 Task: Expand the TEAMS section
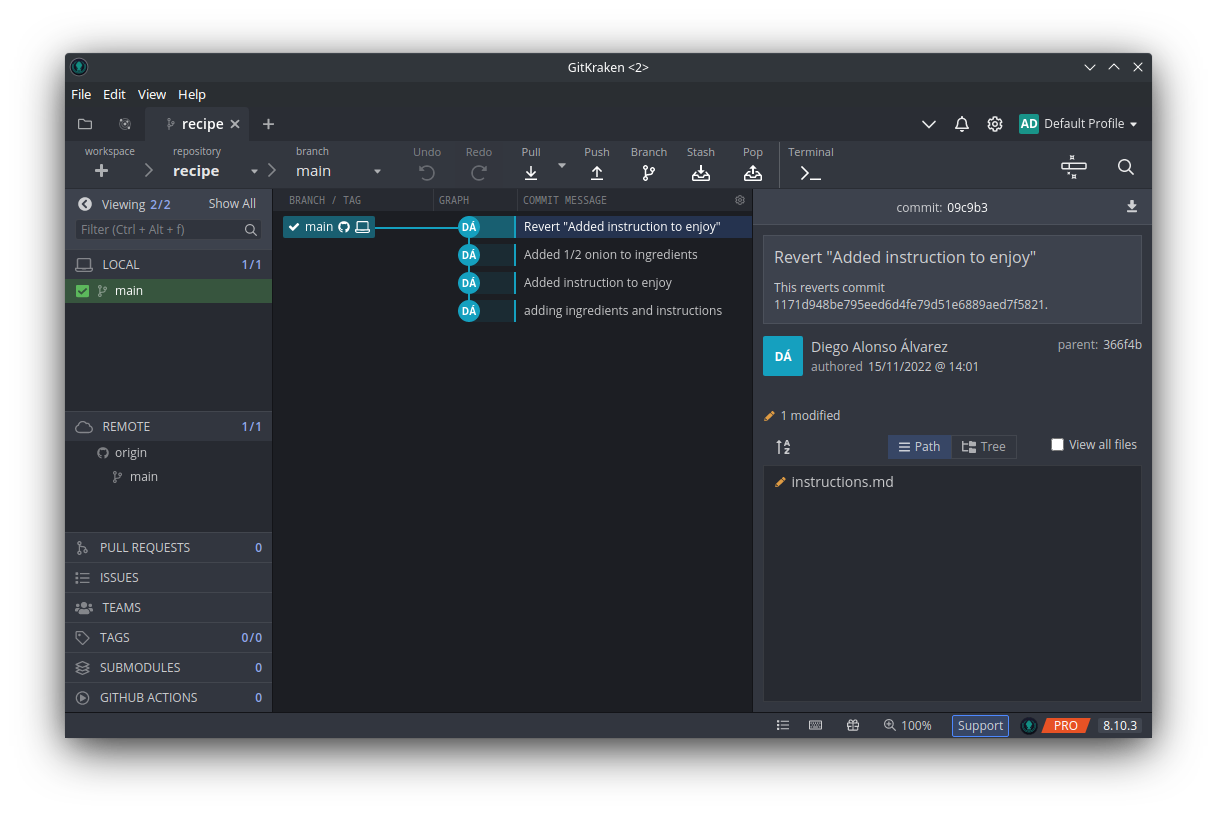pyautogui.click(x=168, y=608)
